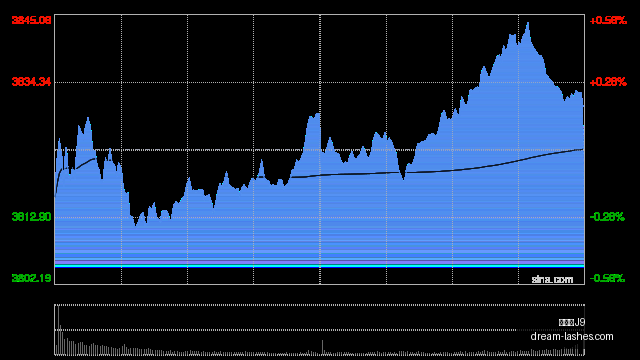
Task: Open the sina.com watermark link
Action: 552,280
